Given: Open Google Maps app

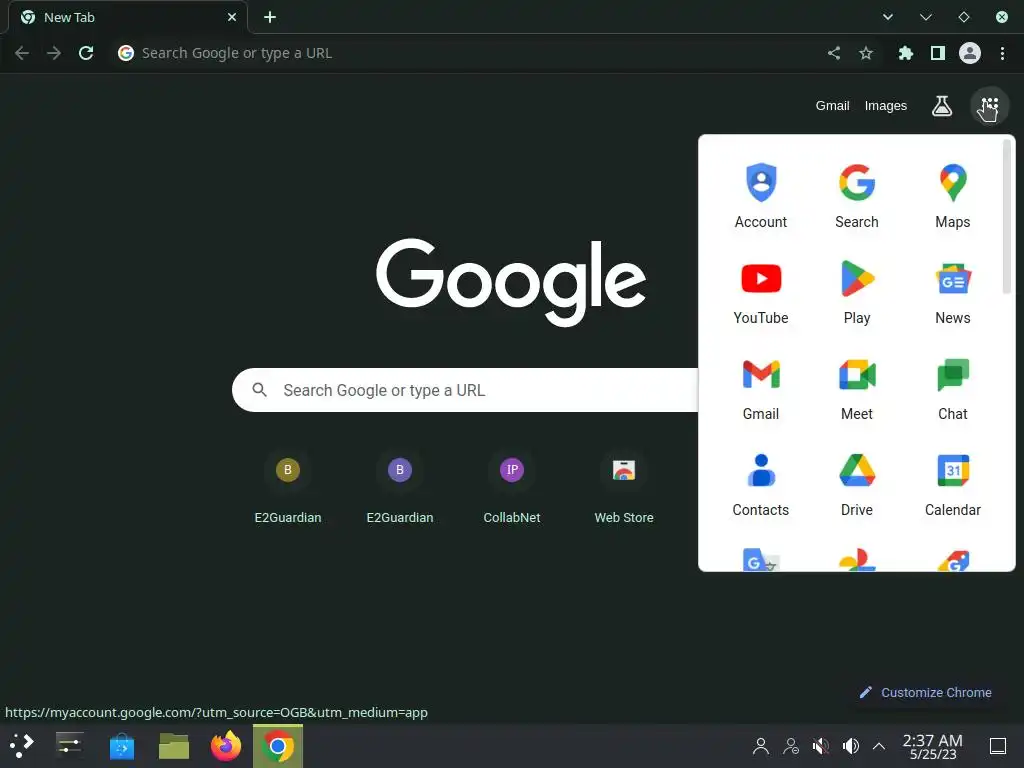Looking at the screenshot, I should click(953, 196).
